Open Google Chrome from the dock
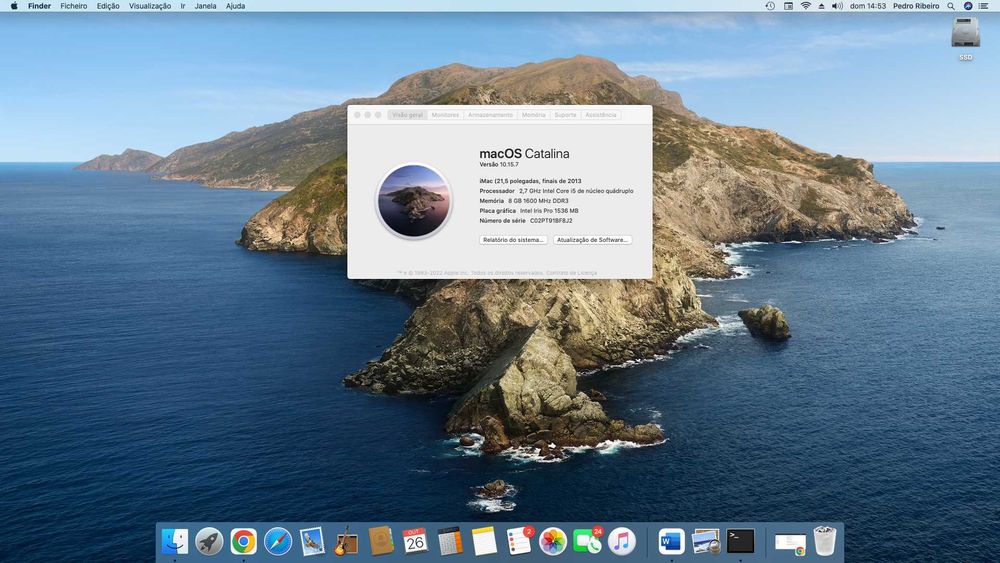The width and height of the screenshot is (1000, 563). coord(243,541)
